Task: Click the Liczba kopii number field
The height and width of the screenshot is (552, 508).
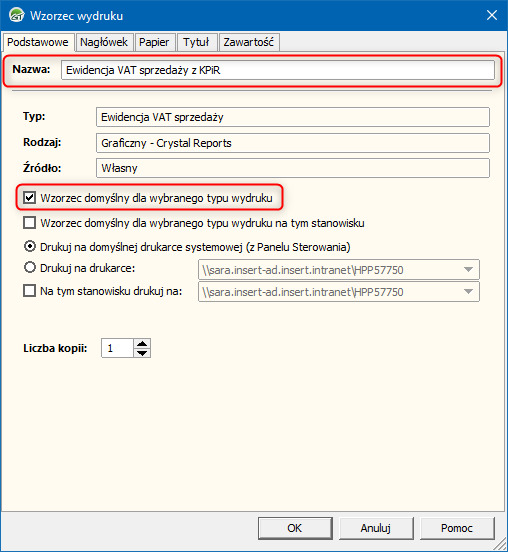Action: (x=117, y=348)
